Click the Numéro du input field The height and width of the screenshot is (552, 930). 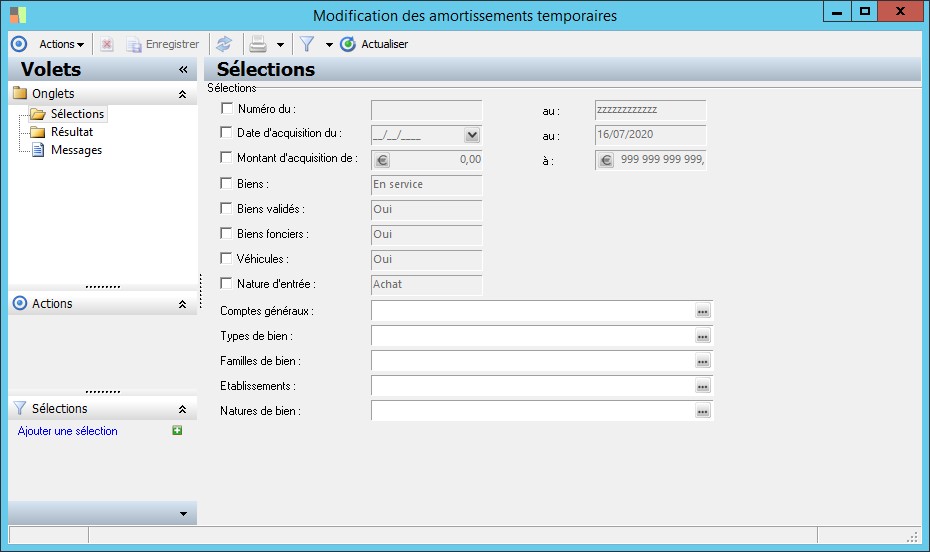pyautogui.click(x=426, y=110)
